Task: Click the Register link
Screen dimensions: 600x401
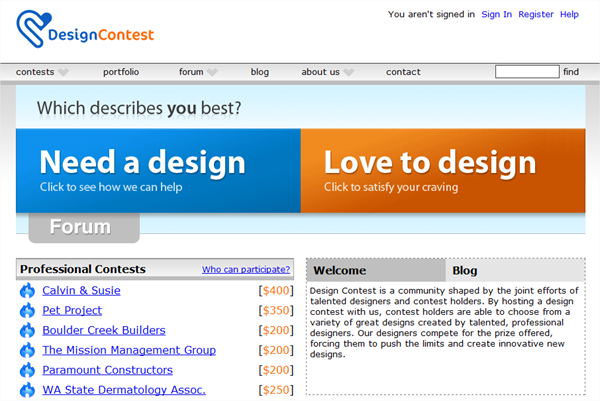Action: click(x=536, y=15)
